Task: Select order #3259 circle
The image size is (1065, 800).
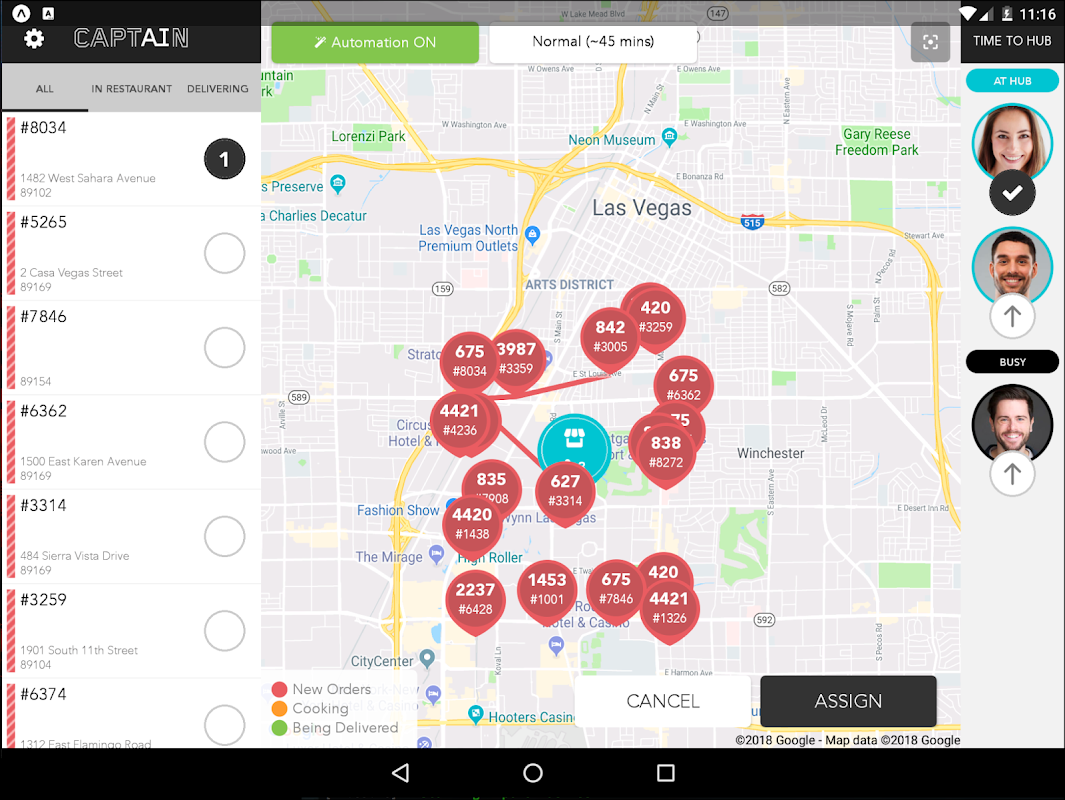Action: coord(224,631)
